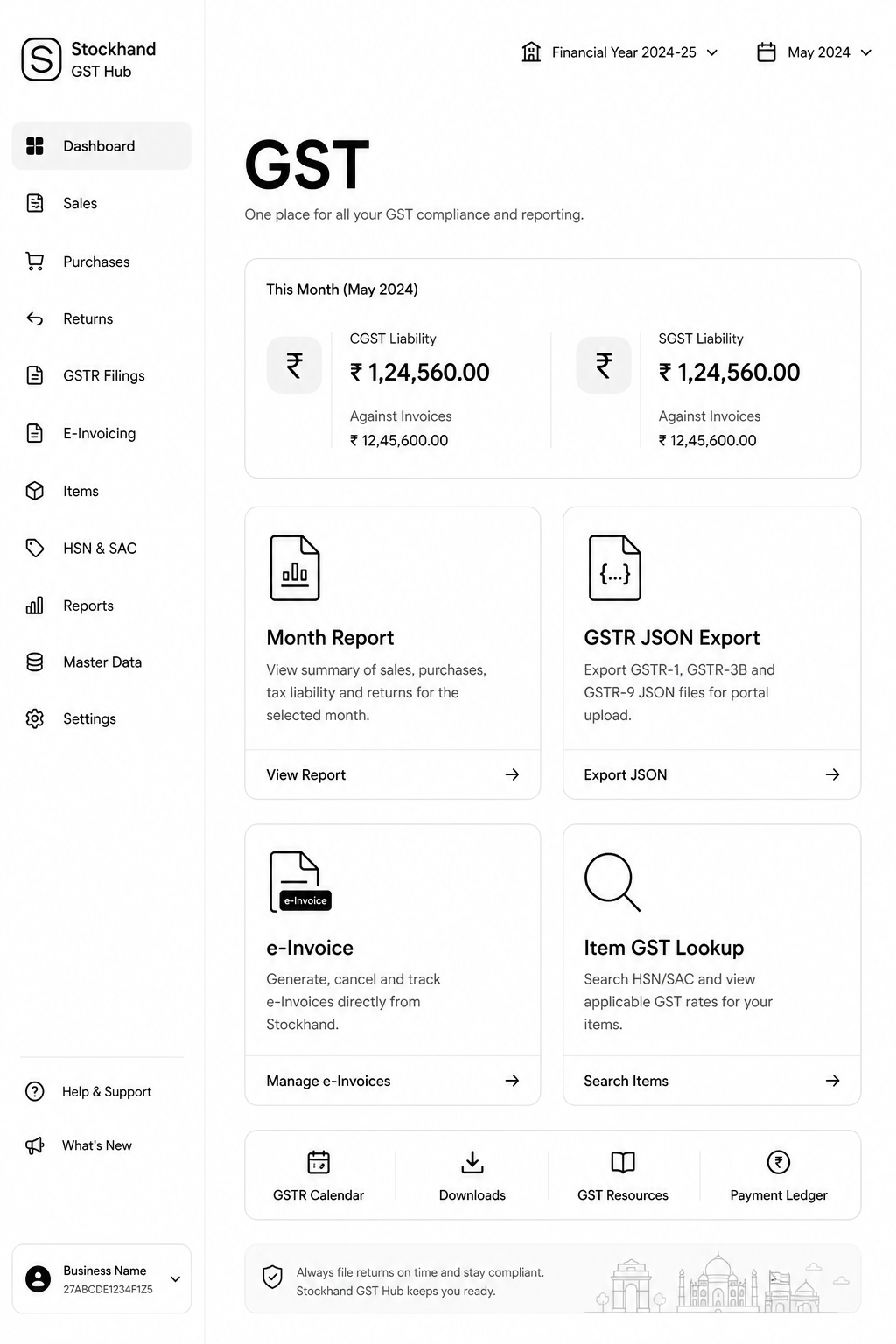Click the arrow next to Manage e-Invoices

pyautogui.click(x=512, y=1081)
